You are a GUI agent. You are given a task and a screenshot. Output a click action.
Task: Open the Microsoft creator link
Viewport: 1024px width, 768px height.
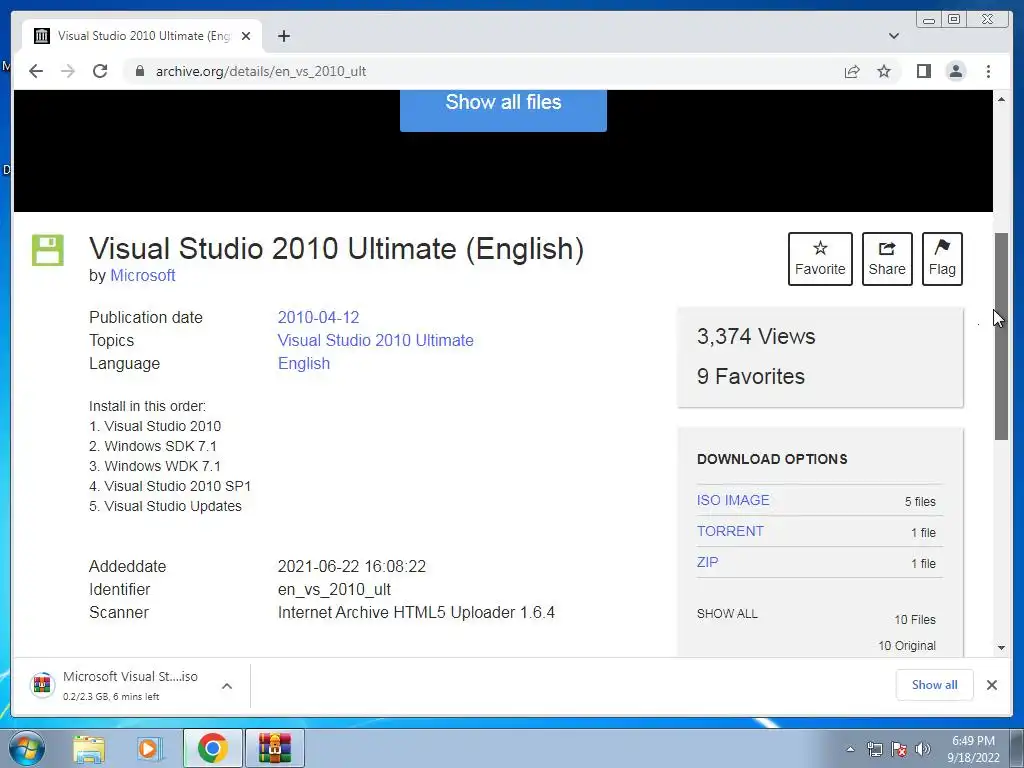[x=142, y=276]
